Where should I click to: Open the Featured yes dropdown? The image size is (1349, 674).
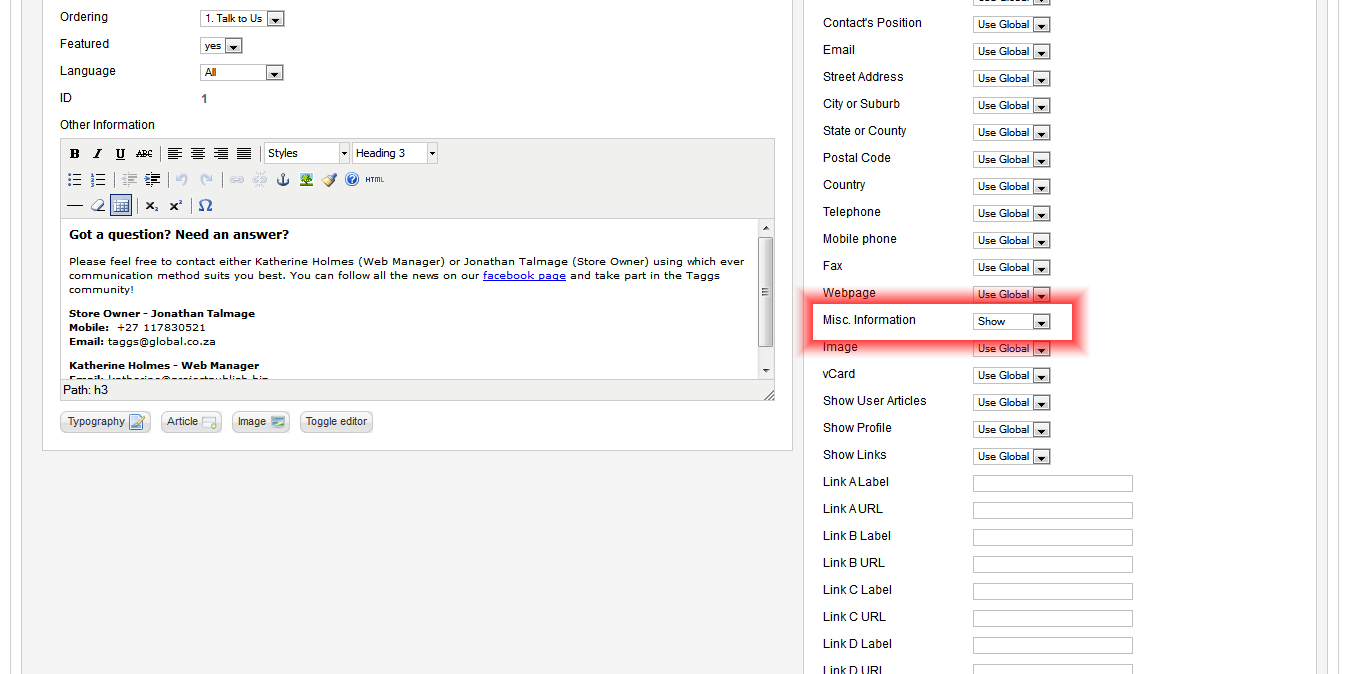221,46
